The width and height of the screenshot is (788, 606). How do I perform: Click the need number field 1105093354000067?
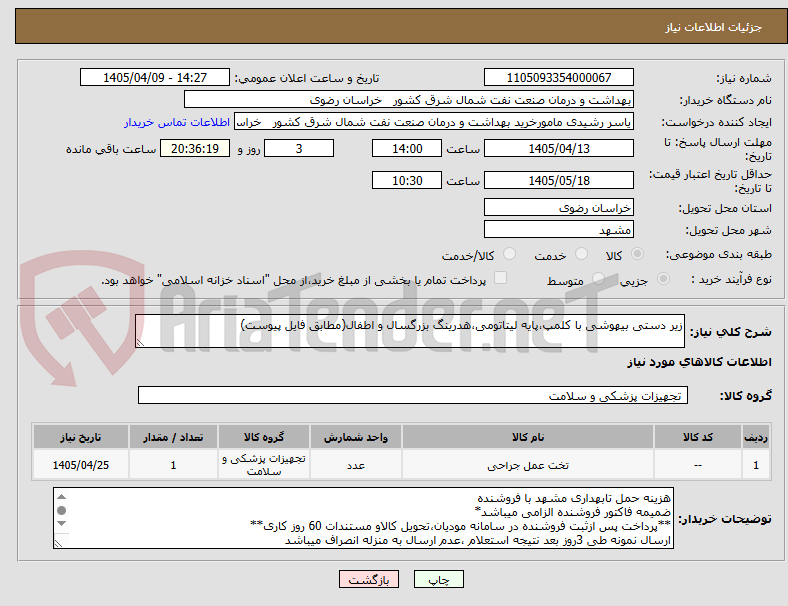pyautogui.click(x=558, y=77)
